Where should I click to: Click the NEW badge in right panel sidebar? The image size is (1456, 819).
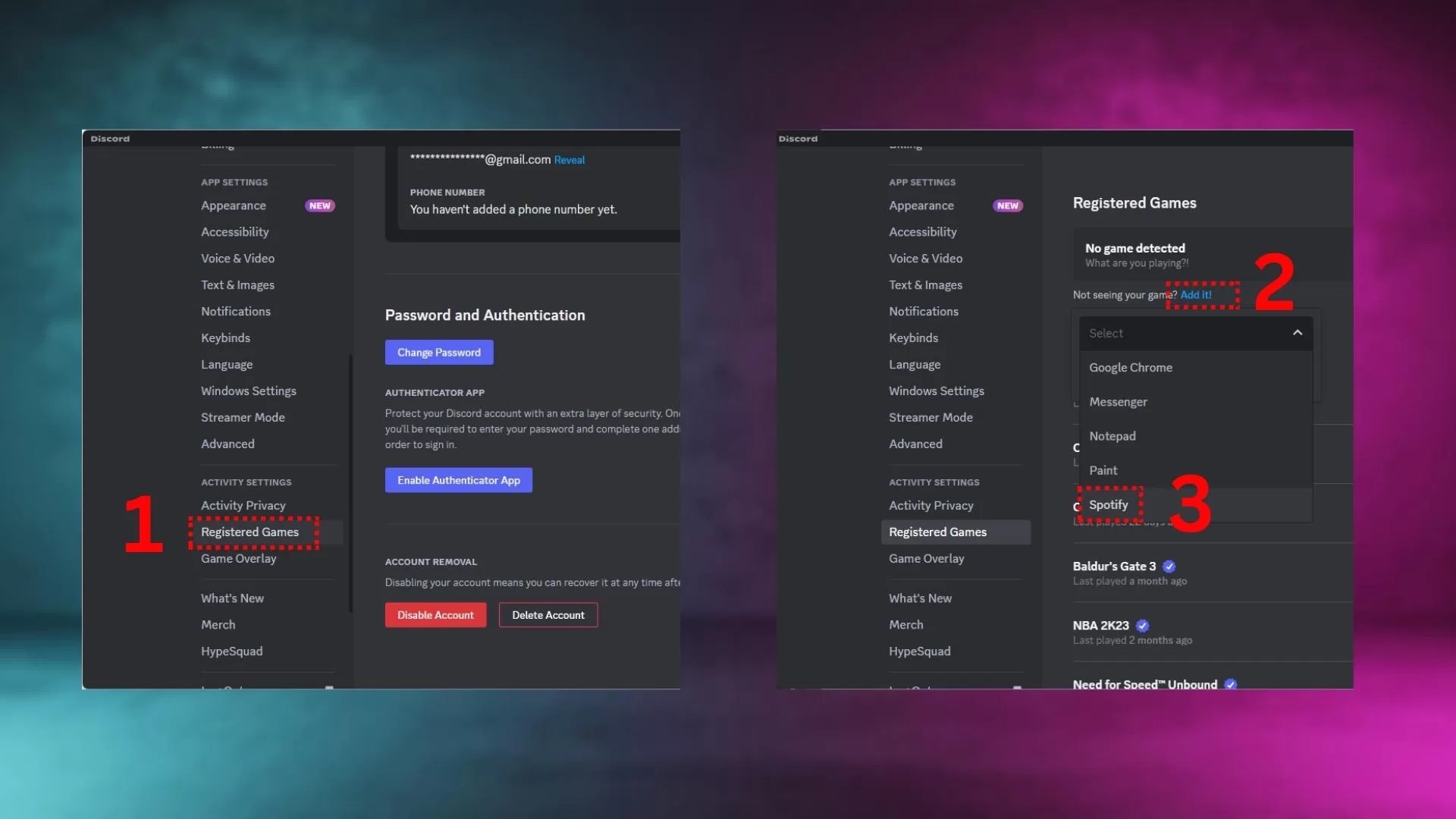1008,206
